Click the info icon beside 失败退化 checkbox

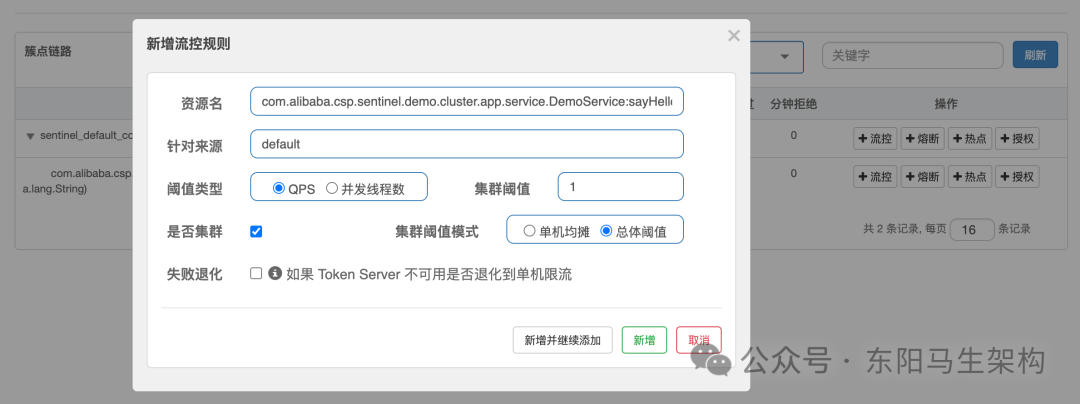point(275,273)
